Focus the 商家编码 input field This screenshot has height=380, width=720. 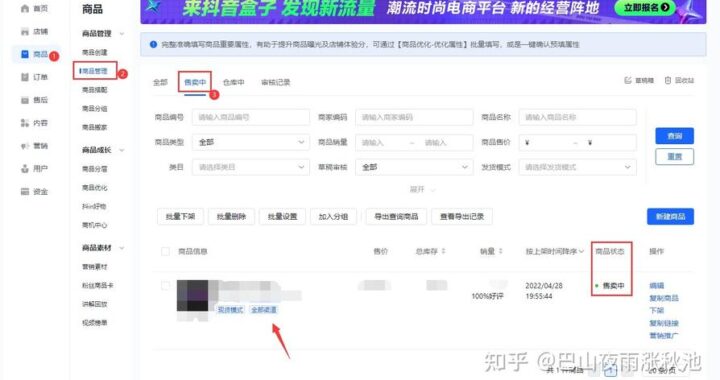[414, 117]
